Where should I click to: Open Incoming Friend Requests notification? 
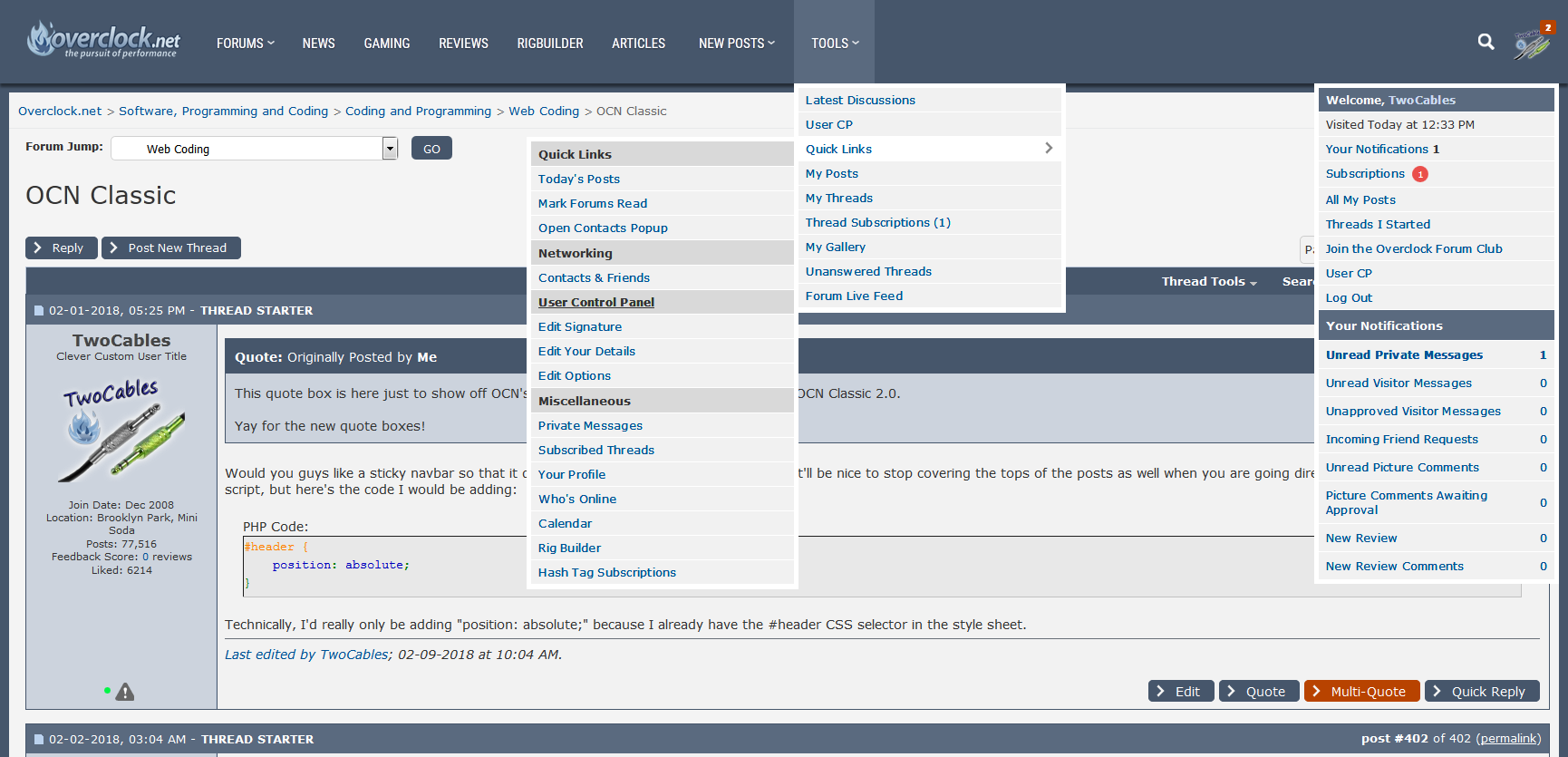pos(1401,439)
